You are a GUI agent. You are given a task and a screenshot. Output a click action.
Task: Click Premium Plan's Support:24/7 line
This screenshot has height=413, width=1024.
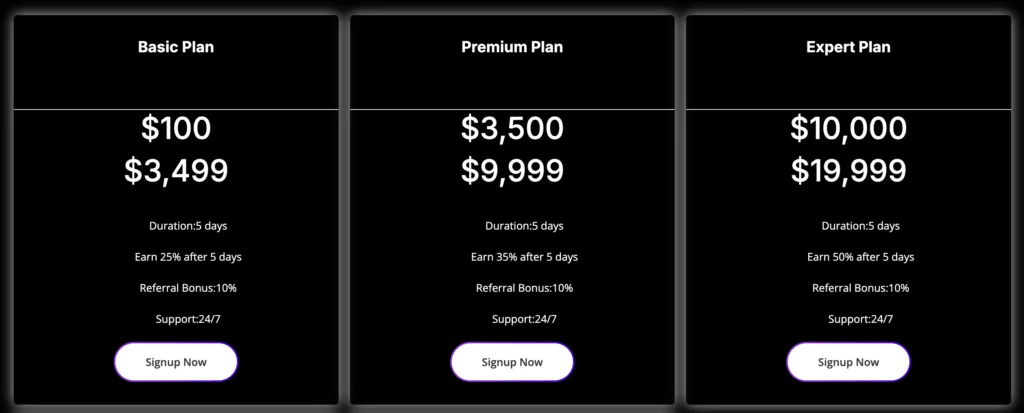[524, 319]
